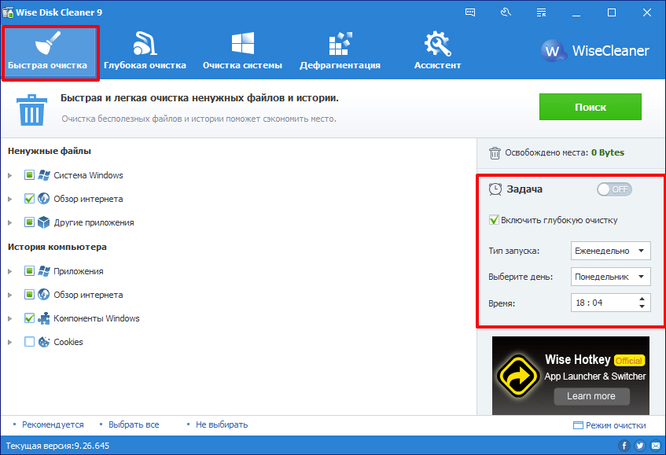Open the feedback message icon in title bar
Viewport: 666px width, 455px height.
[x=470, y=12]
